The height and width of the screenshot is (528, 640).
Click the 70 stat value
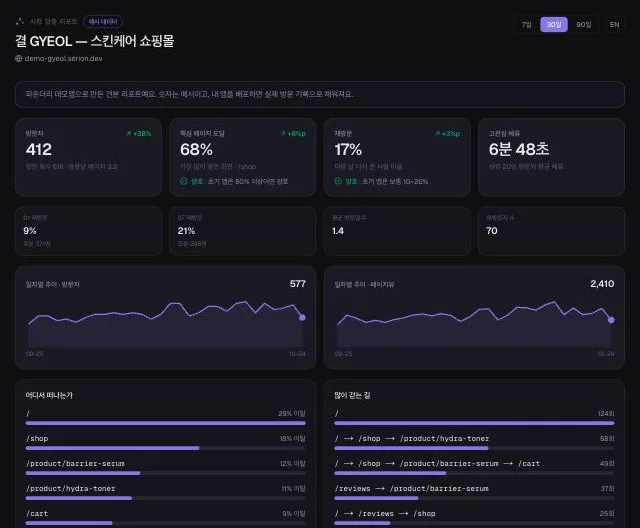pyautogui.click(x=491, y=231)
